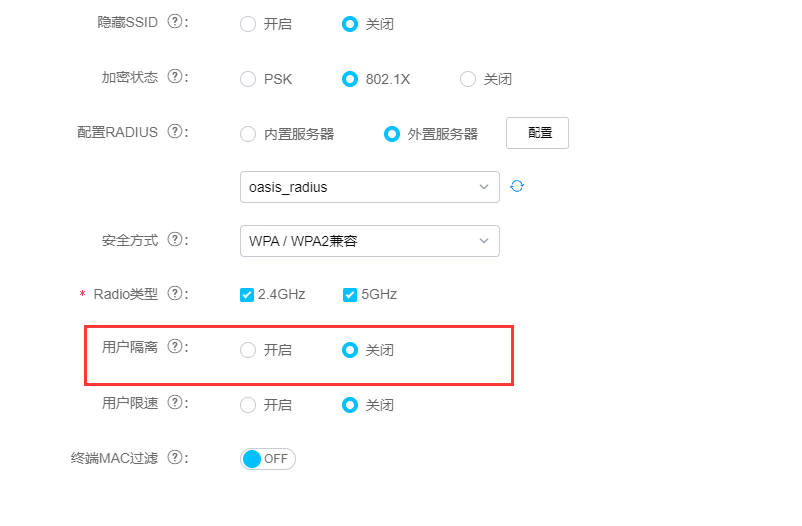Enable 用户限速 by selecting 开启
The height and width of the screenshot is (526, 802).
click(248, 405)
